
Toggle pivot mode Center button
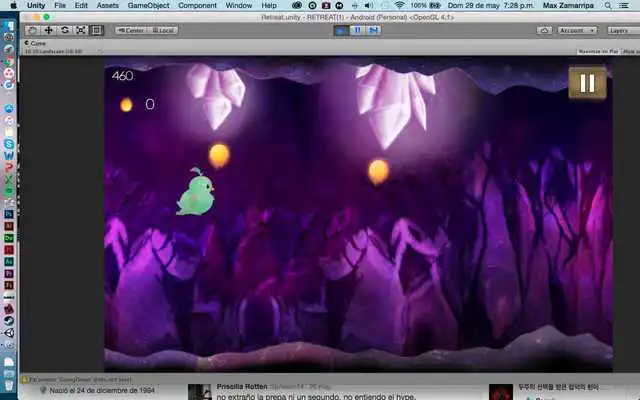click(131, 30)
